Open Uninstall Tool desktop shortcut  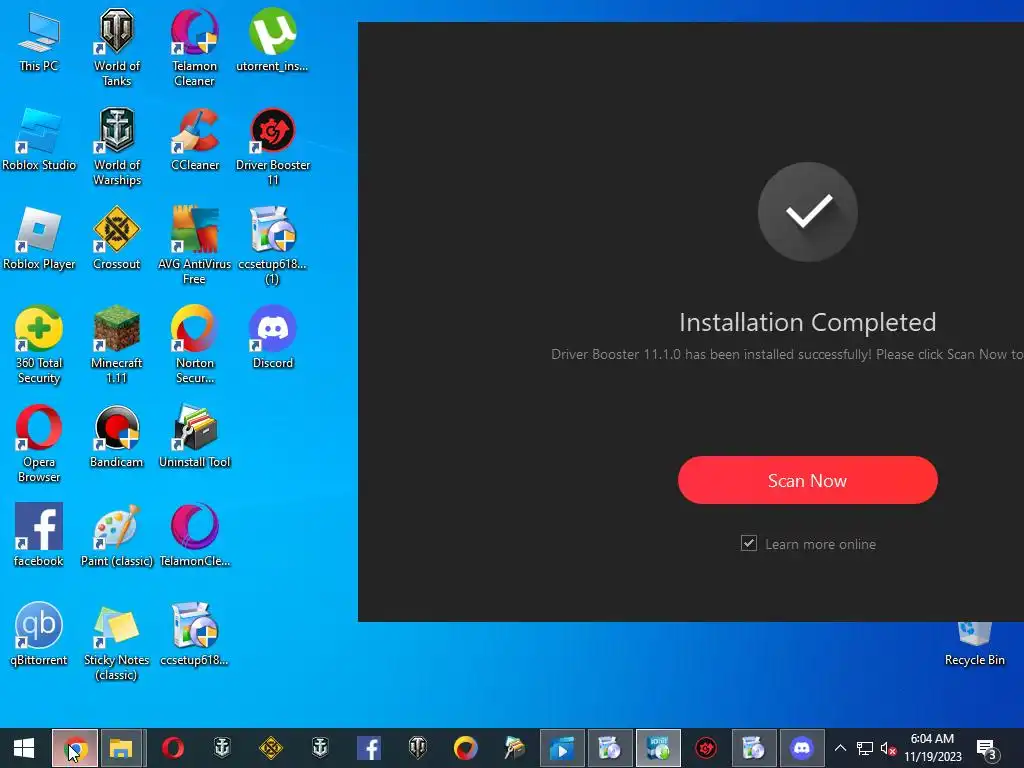pos(195,437)
